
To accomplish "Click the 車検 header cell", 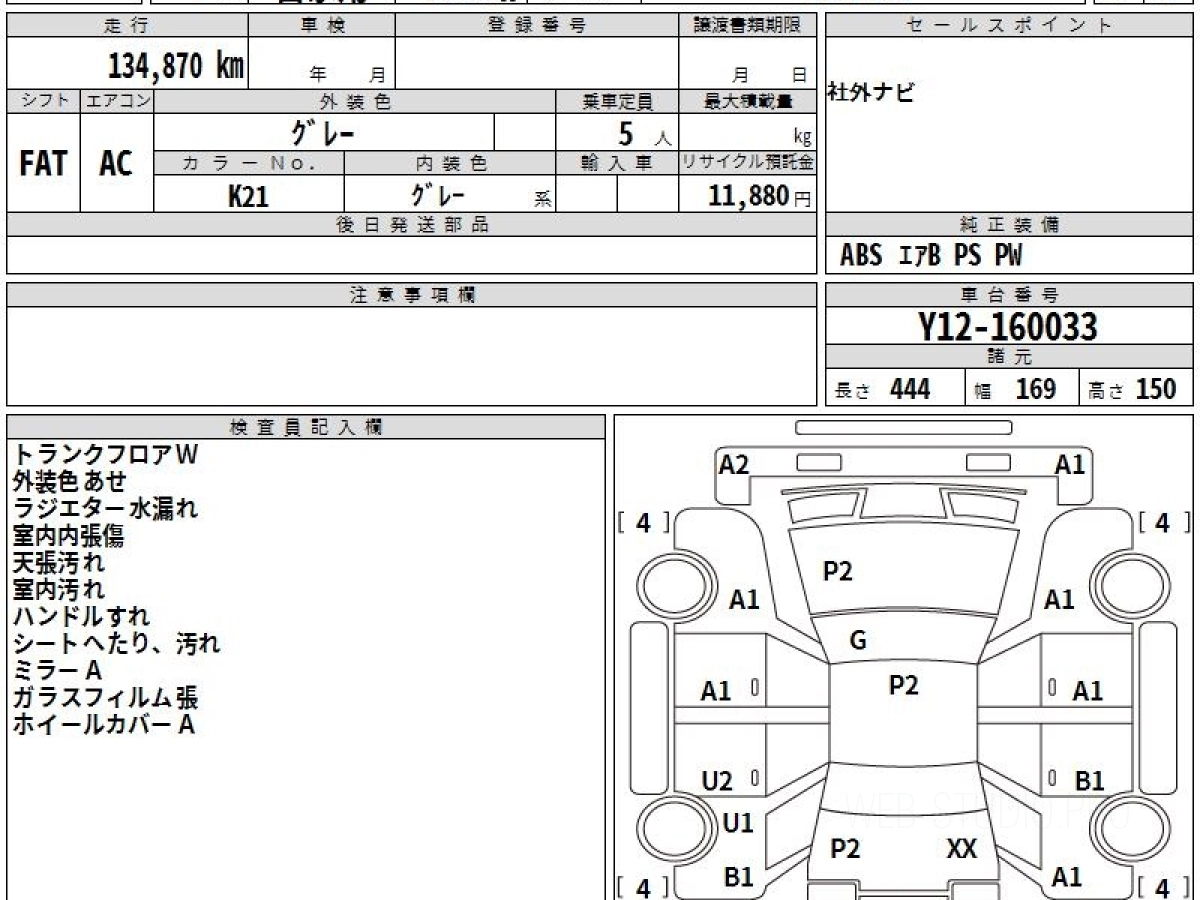I will pyautogui.click(x=321, y=26).
